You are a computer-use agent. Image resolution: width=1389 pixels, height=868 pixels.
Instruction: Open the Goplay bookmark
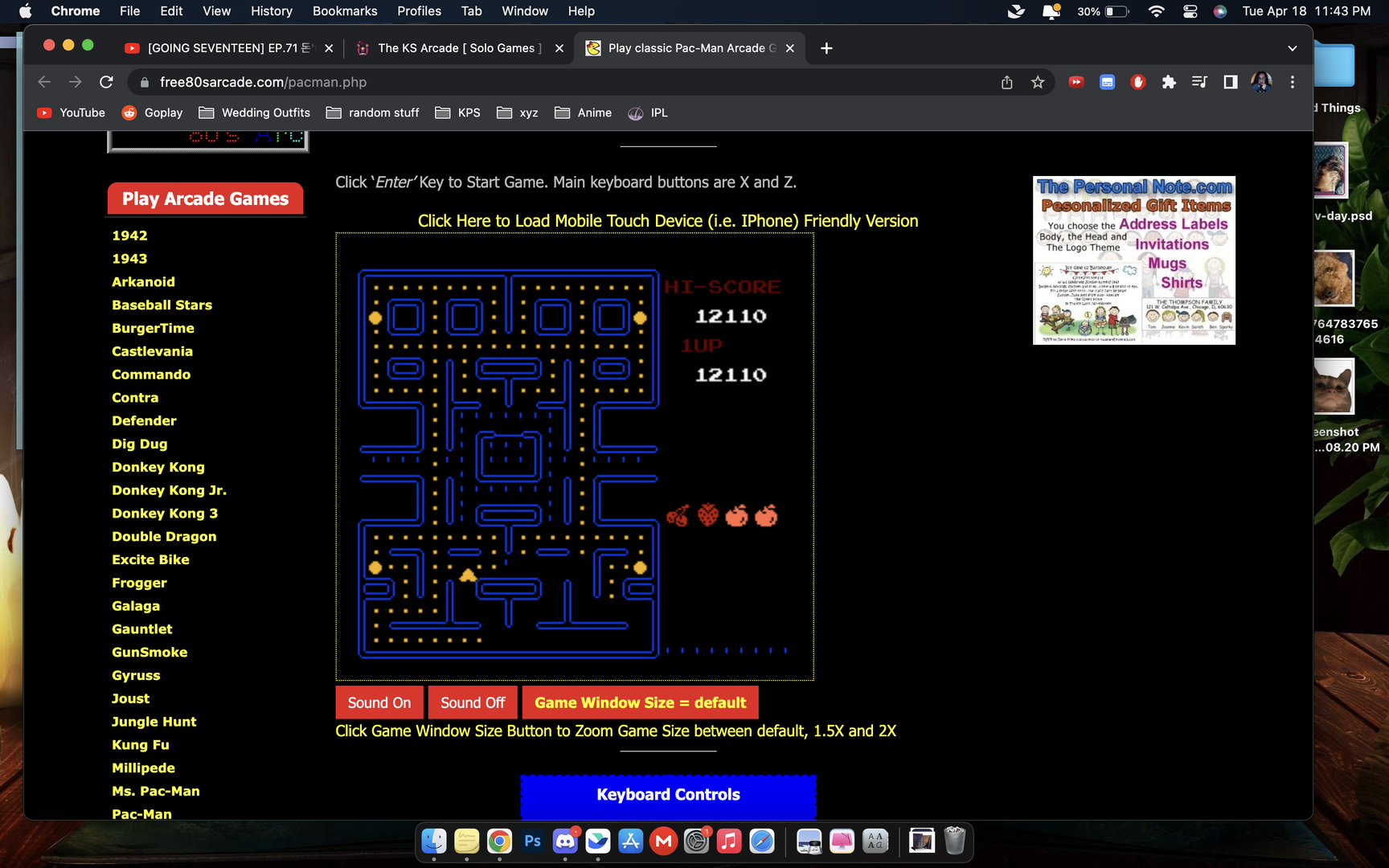pyautogui.click(x=152, y=113)
